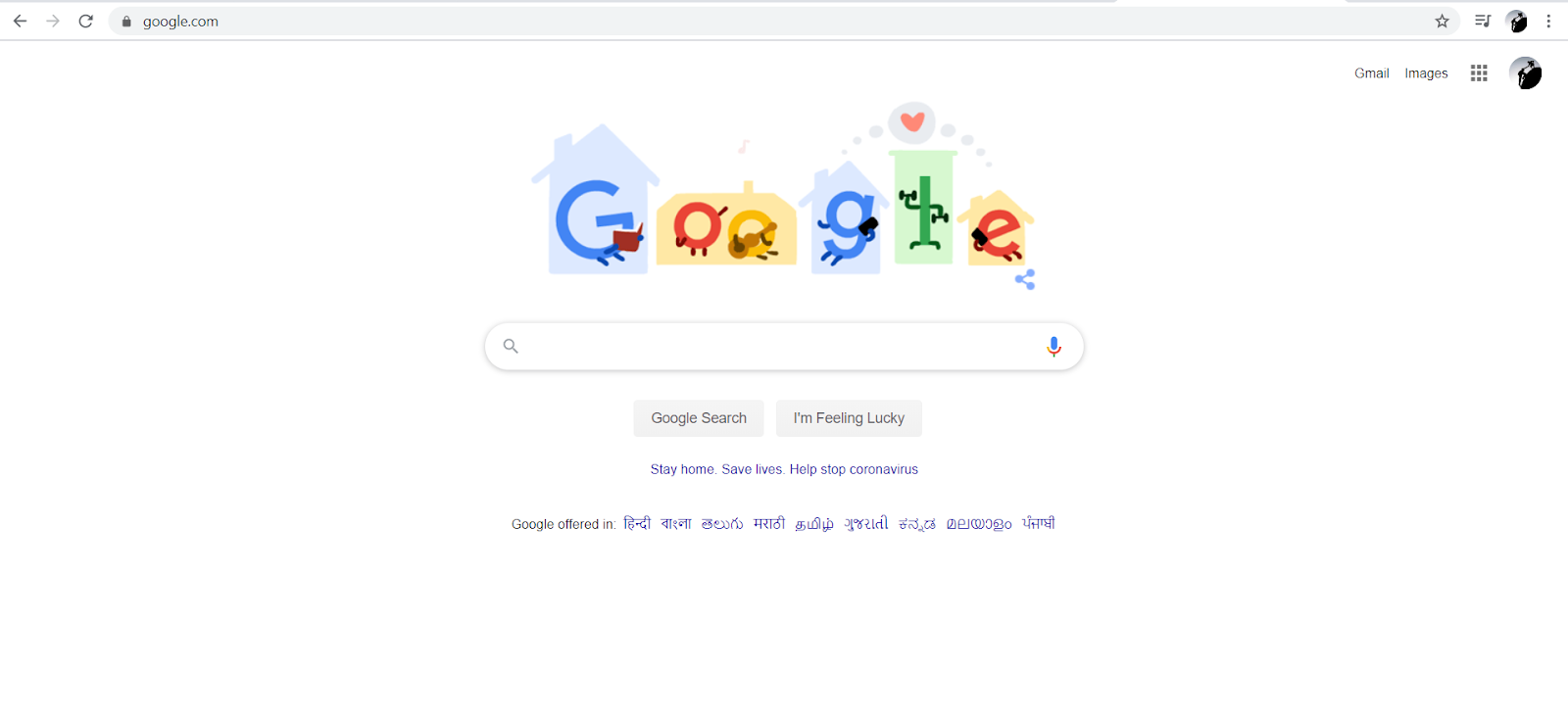1568x719 pixels.
Task: Switch Google to Hindi (हिन्दी)
Action: click(637, 523)
